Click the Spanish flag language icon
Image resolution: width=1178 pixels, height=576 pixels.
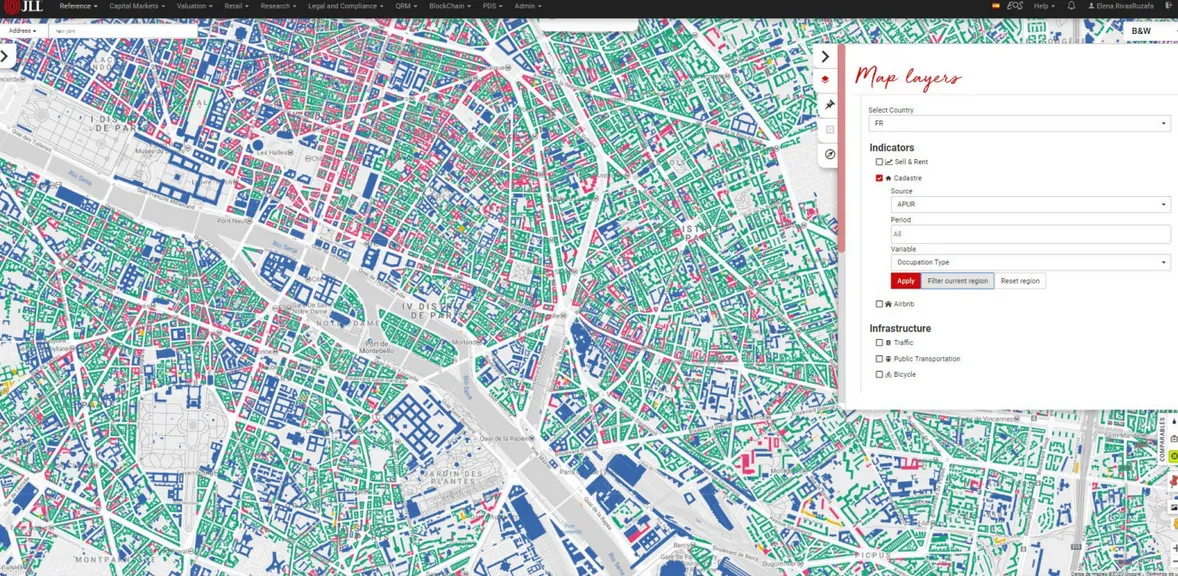click(x=995, y=6)
